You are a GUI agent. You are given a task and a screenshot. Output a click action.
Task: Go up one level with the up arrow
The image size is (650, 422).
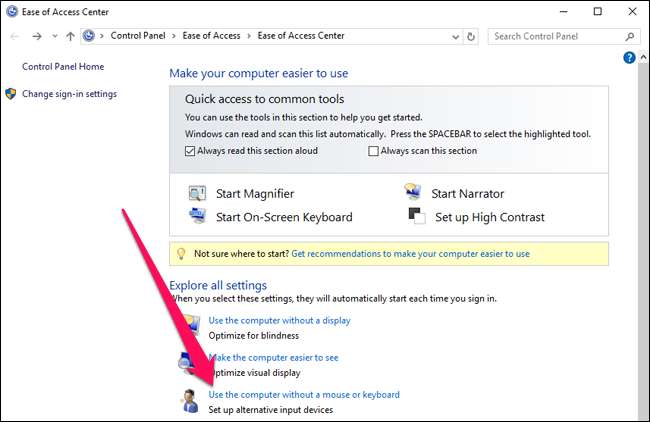pyautogui.click(x=70, y=36)
